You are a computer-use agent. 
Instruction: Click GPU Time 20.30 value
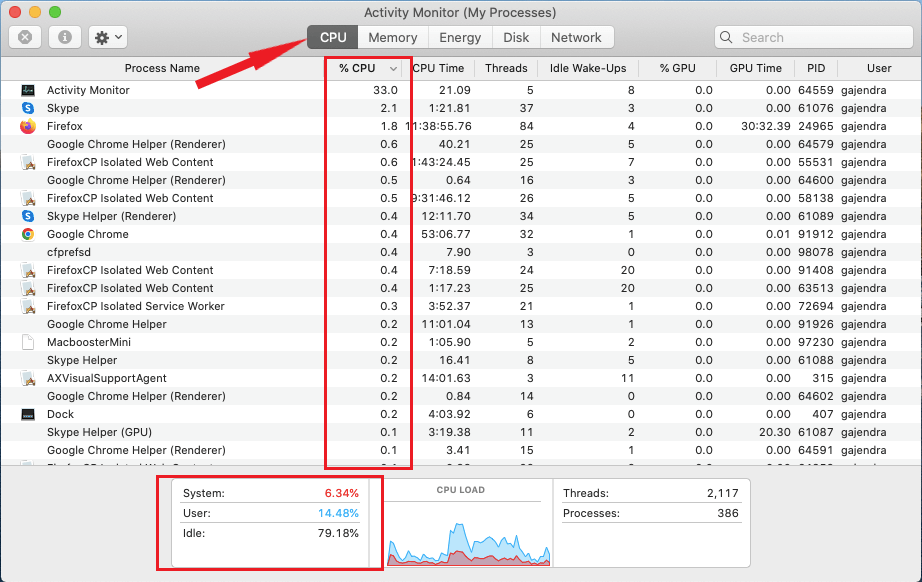pyautogui.click(x=774, y=432)
